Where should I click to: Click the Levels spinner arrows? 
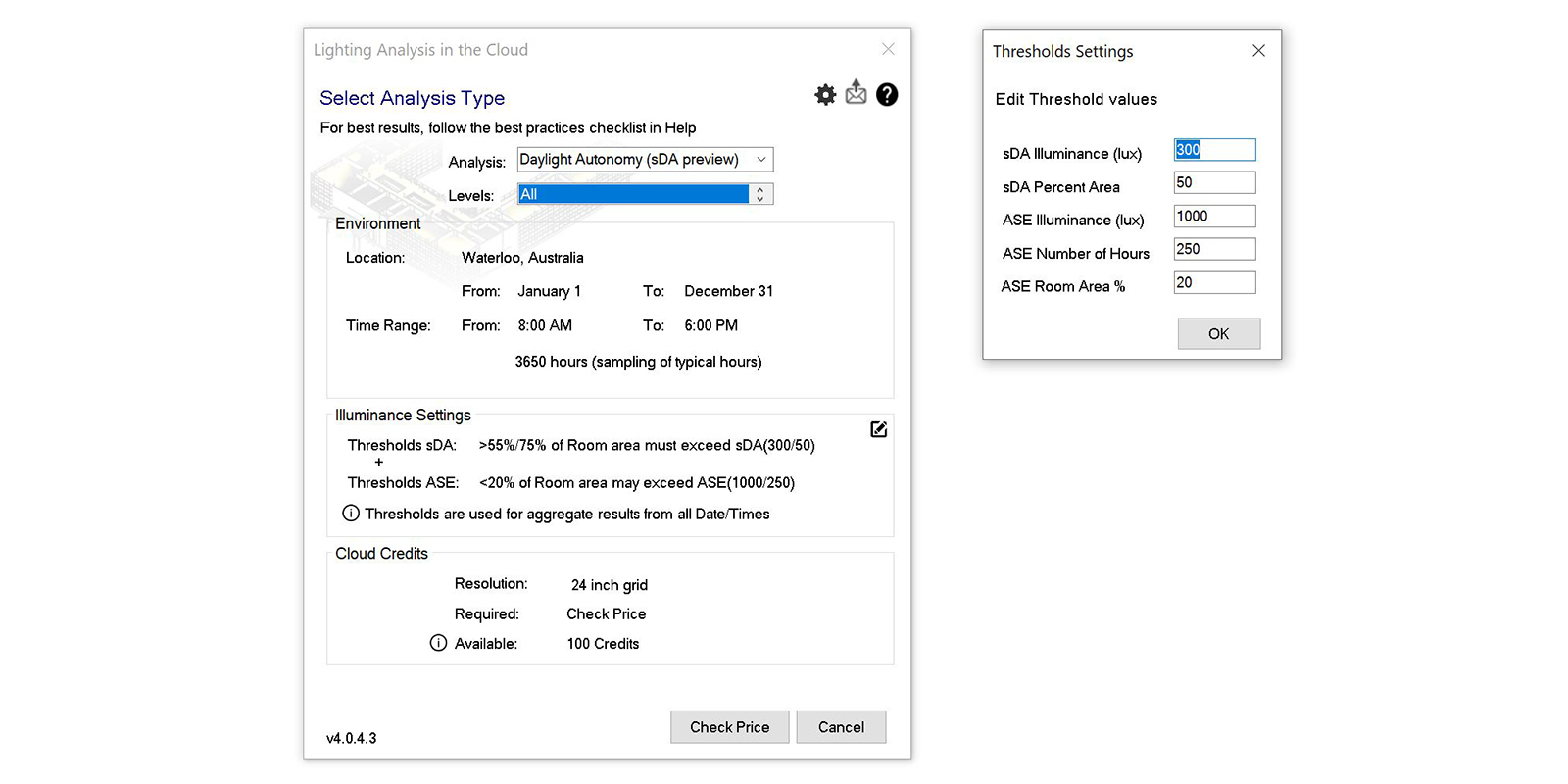pos(760,194)
